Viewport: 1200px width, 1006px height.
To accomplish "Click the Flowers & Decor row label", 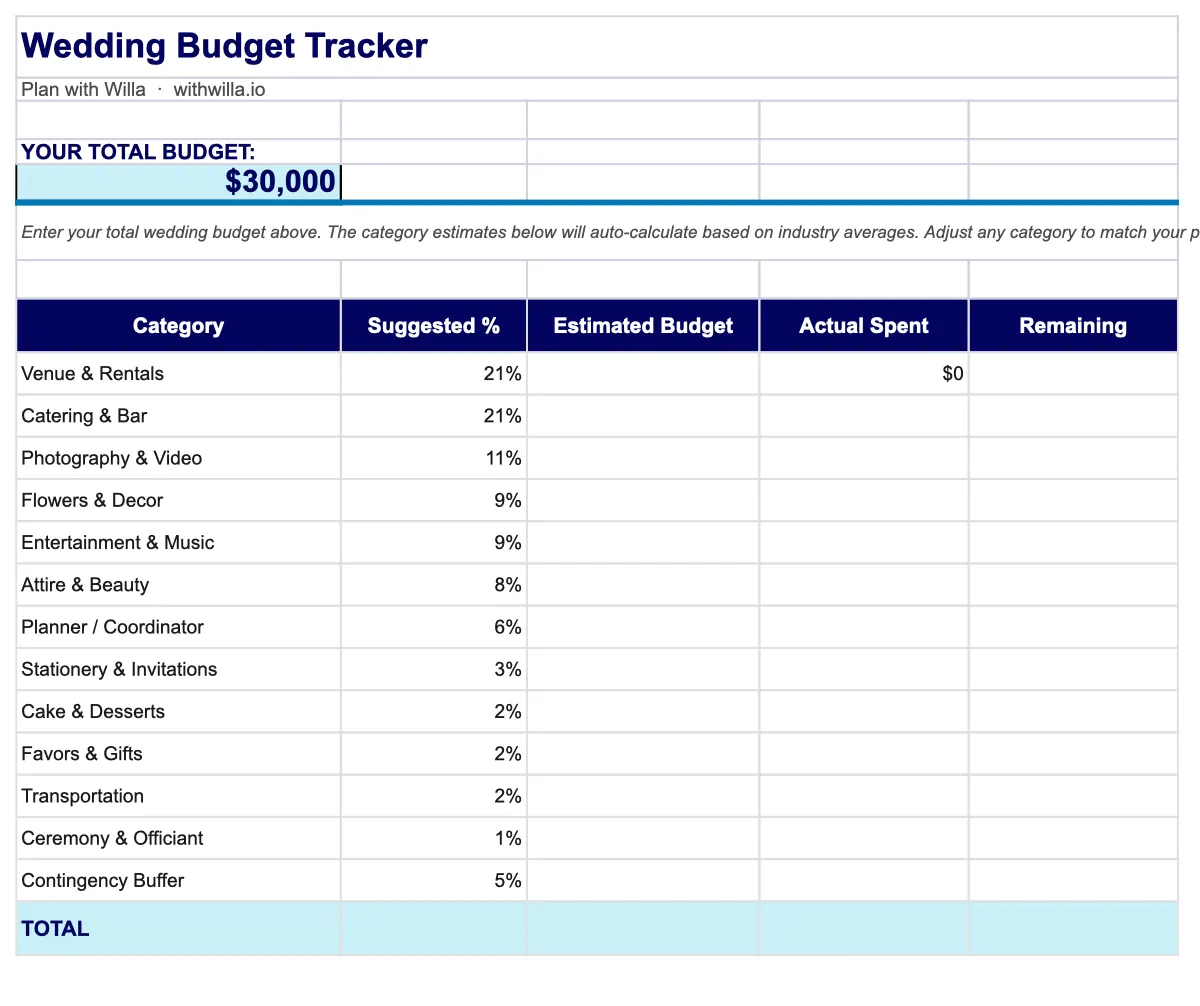I will click(92, 500).
